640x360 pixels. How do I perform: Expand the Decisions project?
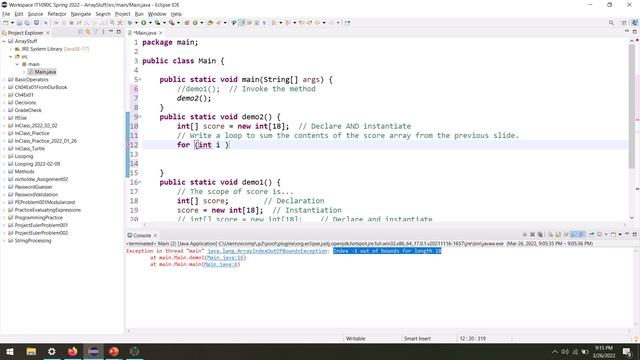(x=4, y=102)
